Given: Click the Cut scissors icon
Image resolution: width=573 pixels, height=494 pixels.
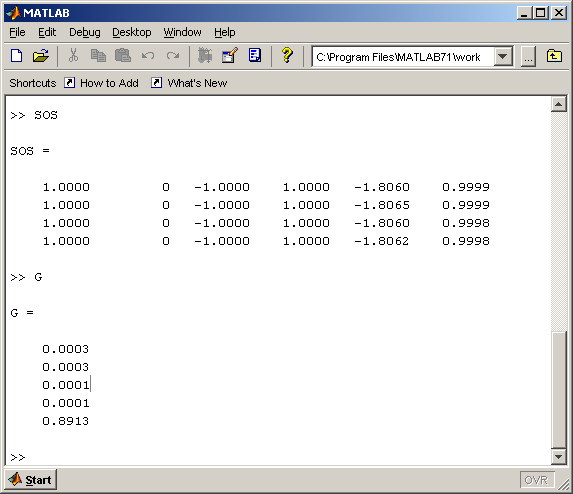Looking at the screenshot, I should [73, 56].
